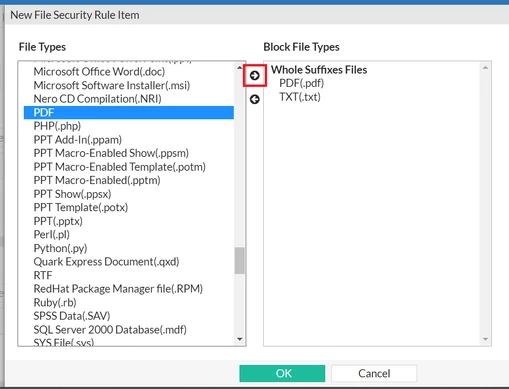Select PPT Macro-Enabled Show(.ppsm)
This screenshot has height=389, width=509.
[x=111, y=153]
